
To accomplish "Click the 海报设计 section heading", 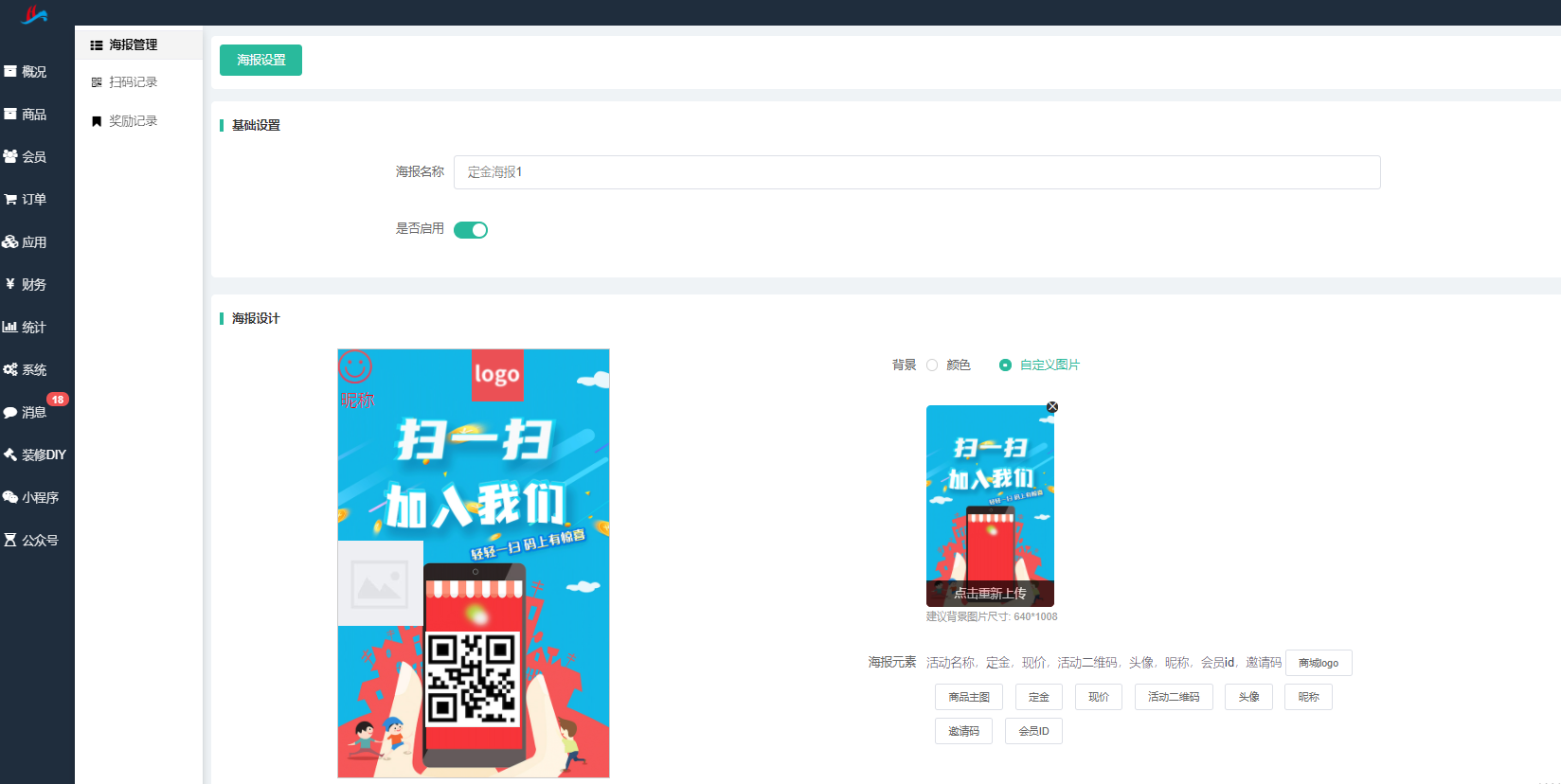I will (x=256, y=318).
